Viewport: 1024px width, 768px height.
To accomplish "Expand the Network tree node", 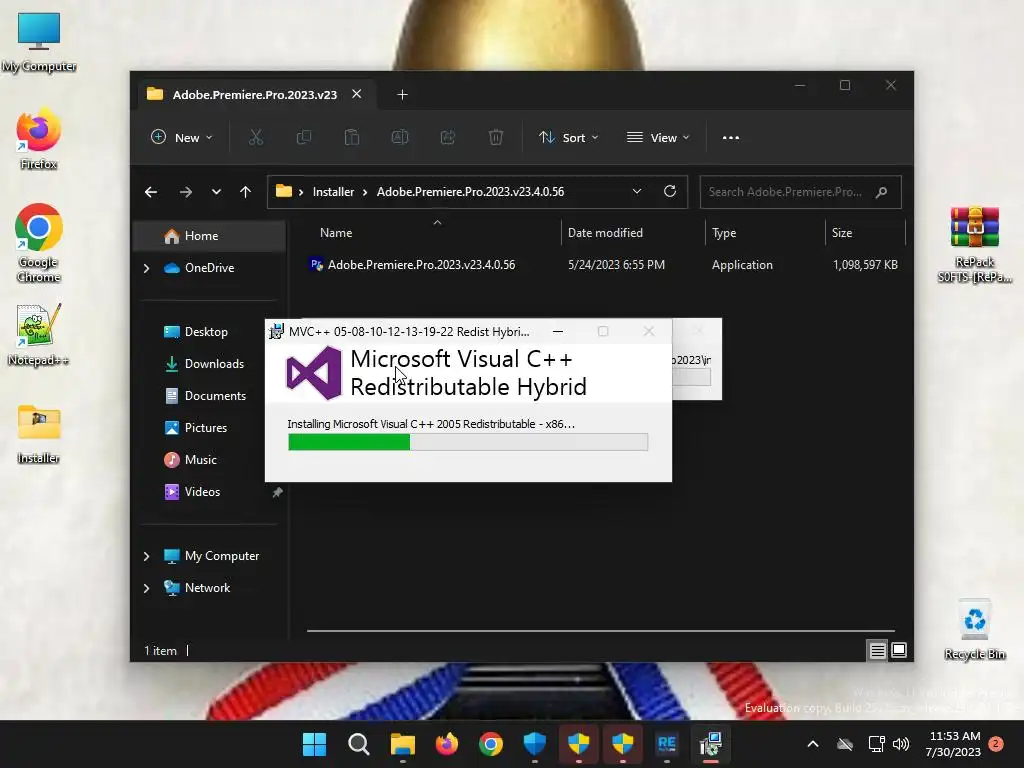I will (146, 588).
